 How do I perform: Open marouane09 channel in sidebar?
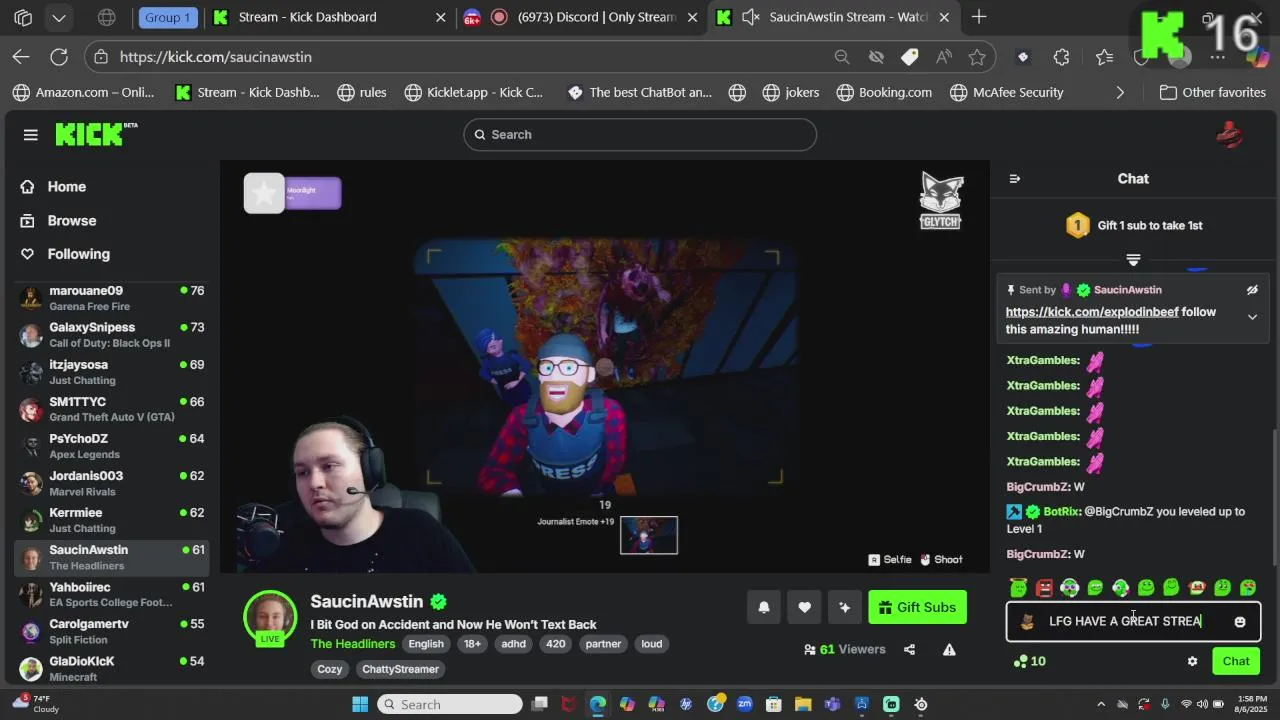[112, 298]
